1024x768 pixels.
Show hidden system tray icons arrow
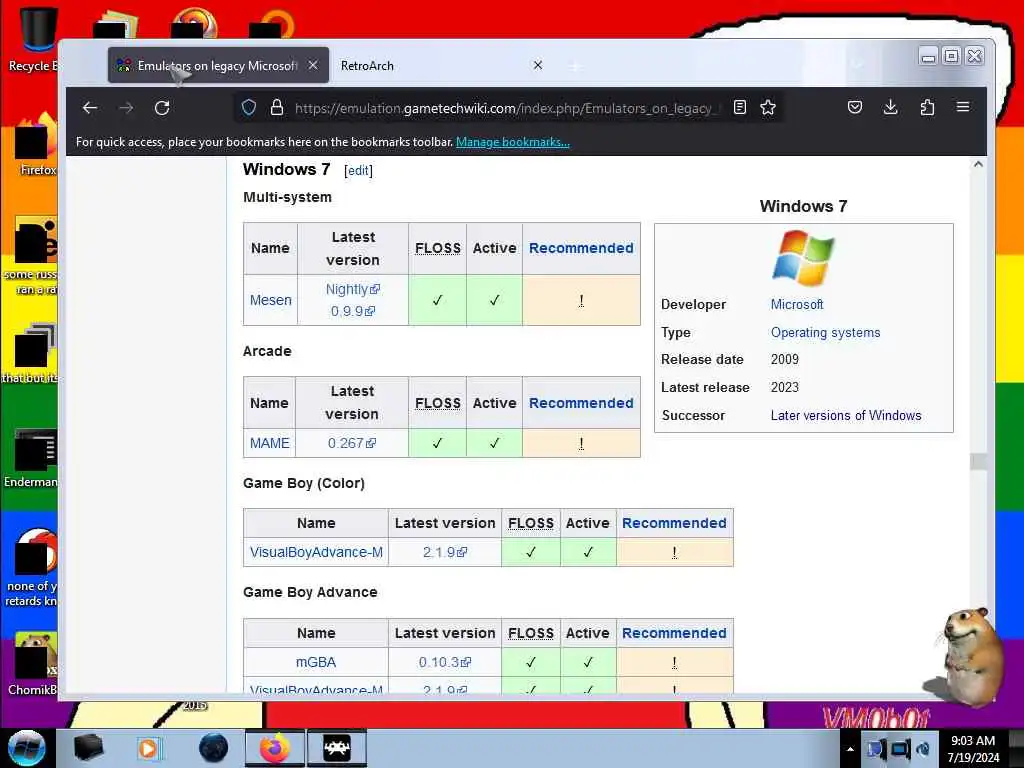(x=850, y=749)
